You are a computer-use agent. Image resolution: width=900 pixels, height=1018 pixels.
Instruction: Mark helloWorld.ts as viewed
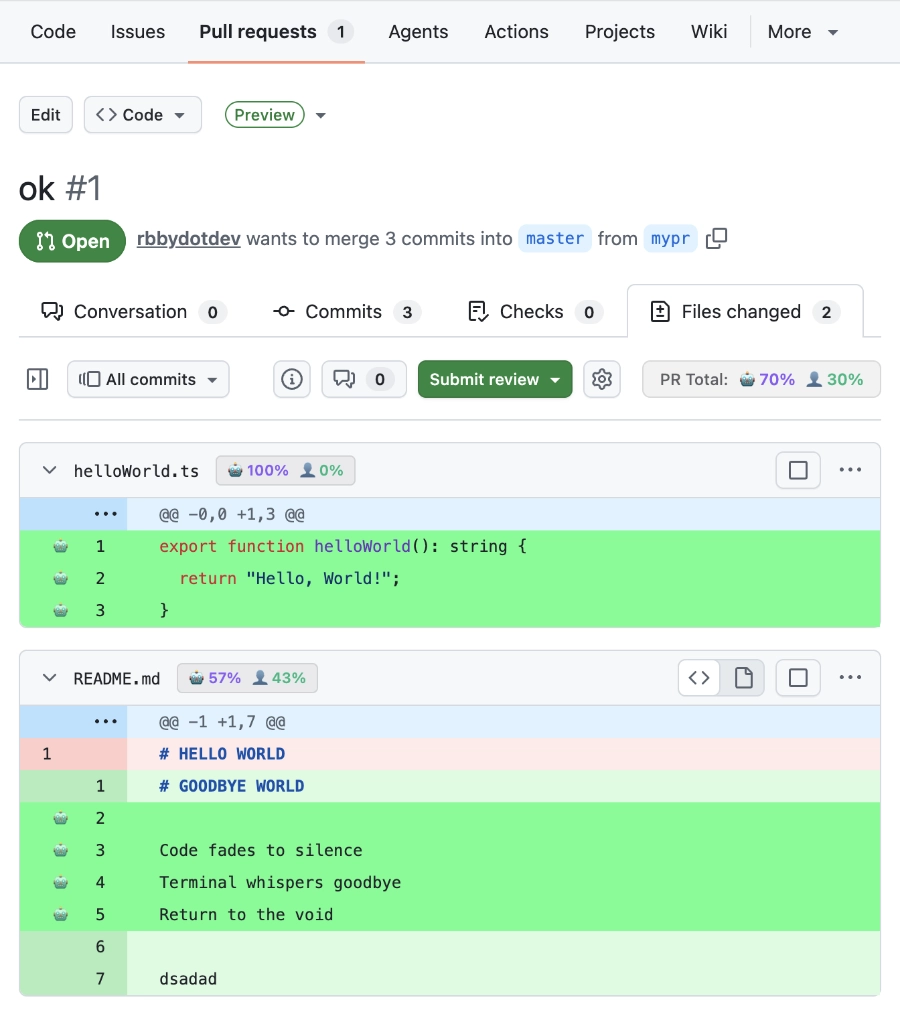[798, 470]
